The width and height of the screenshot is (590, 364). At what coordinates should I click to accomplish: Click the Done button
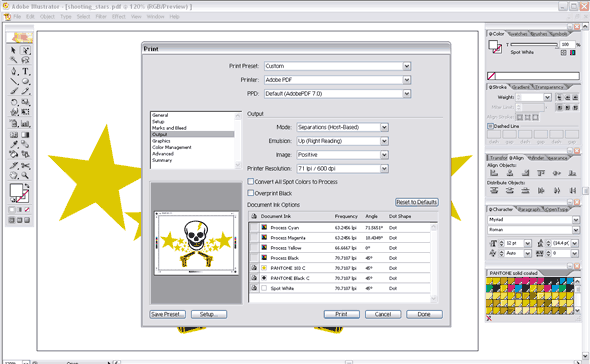424,314
